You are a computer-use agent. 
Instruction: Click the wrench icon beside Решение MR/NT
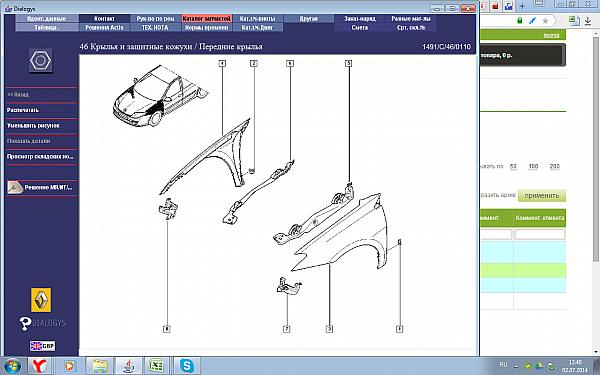pyautogui.click(x=15, y=188)
